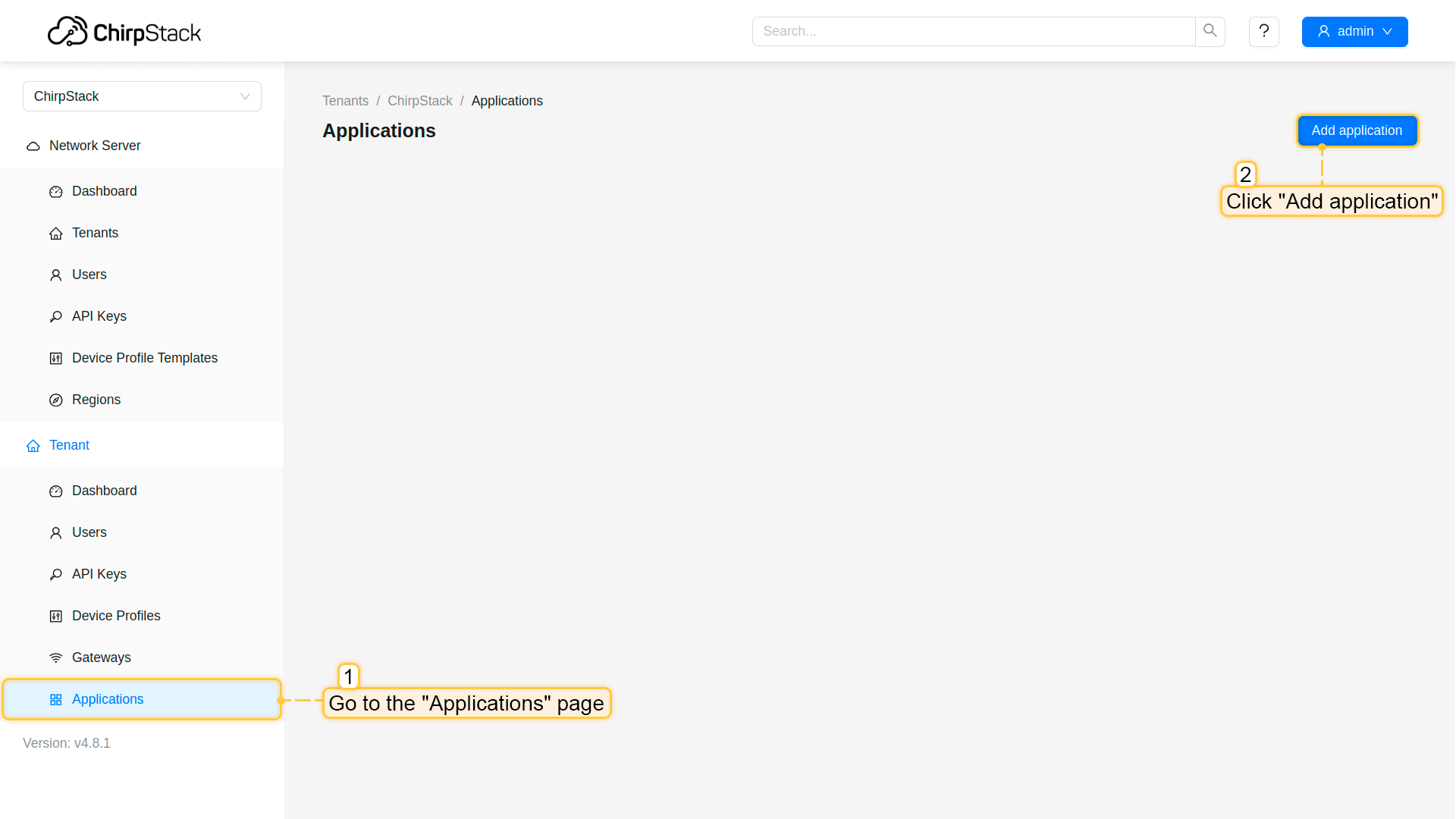Open the admin user dropdown menu
1456x819 pixels.
tap(1354, 31)
